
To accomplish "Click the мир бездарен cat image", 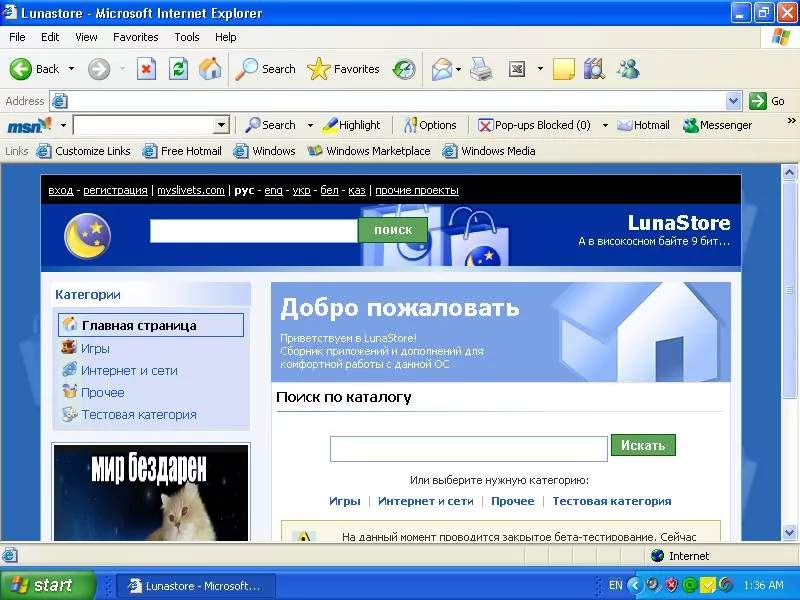I will click(151, 493).
